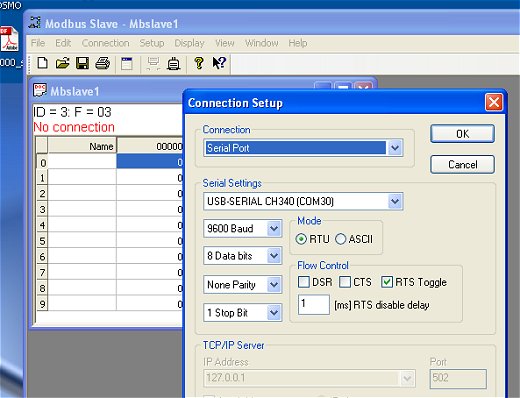520x398 pixels.
Task: Open the 1 Stop Bit dropdown
Action: tap(274, 312)
